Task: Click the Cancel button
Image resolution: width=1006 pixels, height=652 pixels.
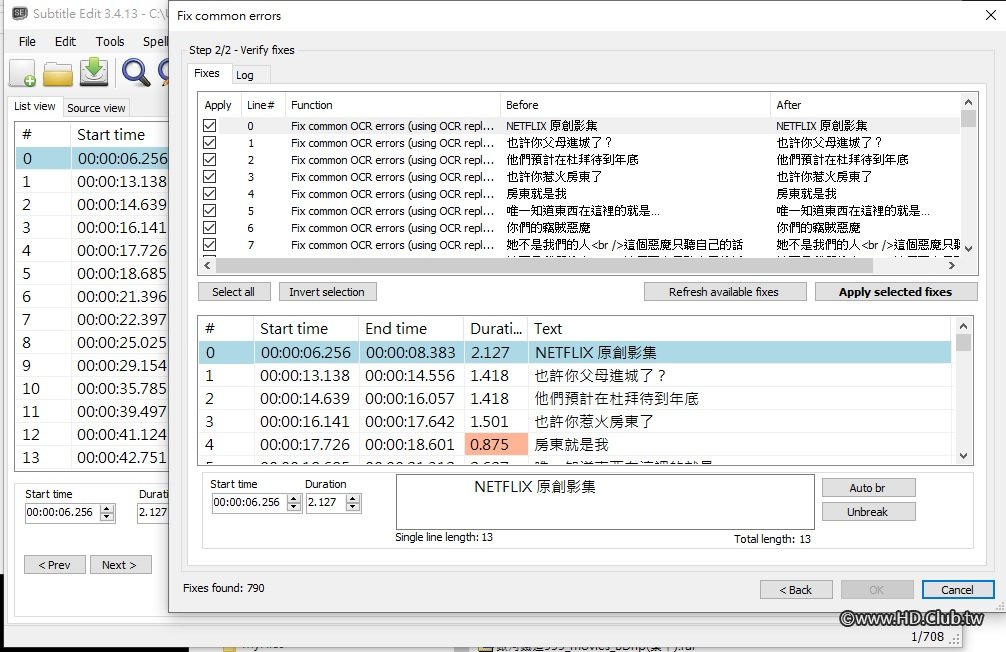Action: [x=958, y=590]
